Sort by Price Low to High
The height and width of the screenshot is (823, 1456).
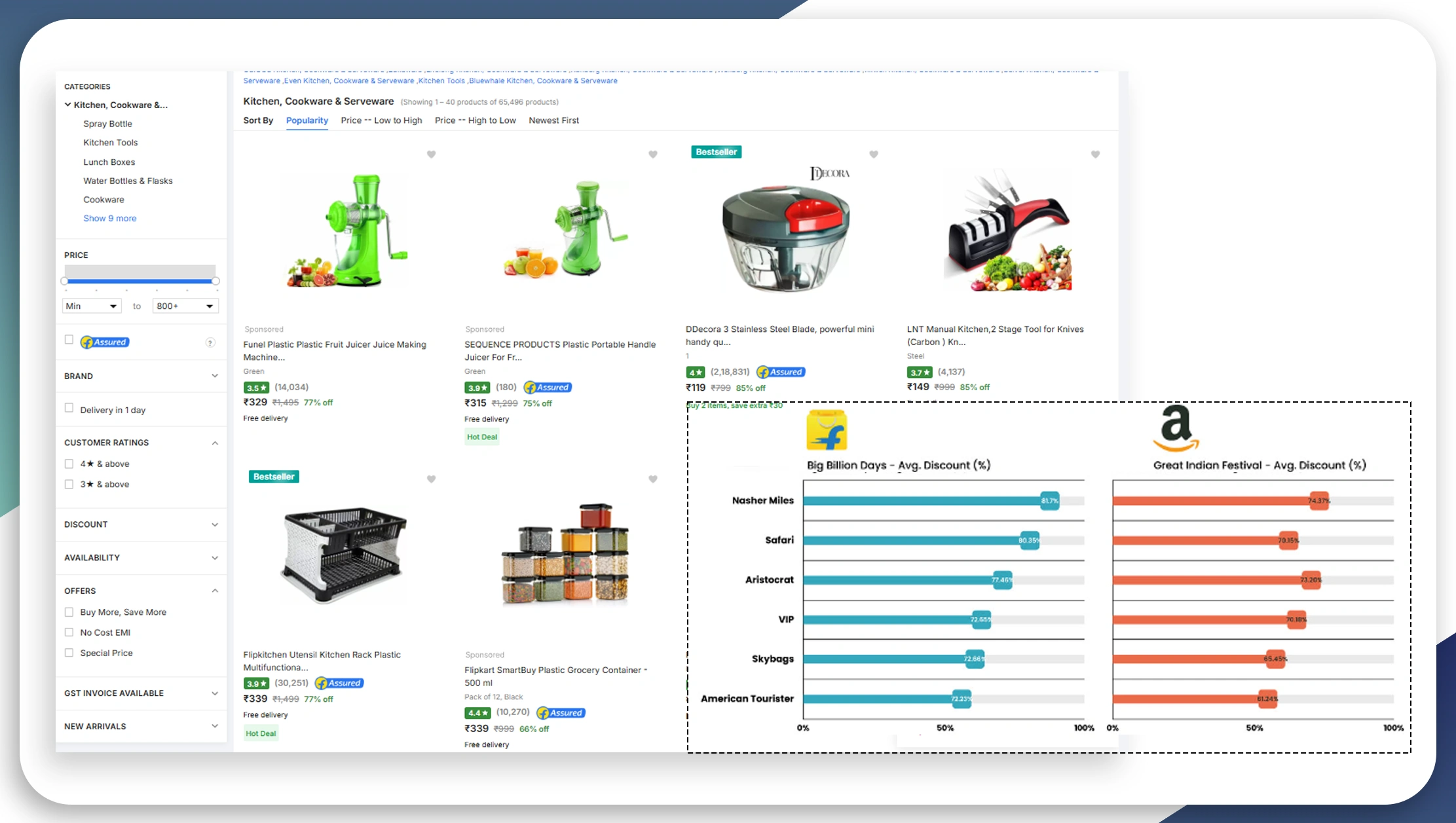coord(381,120)
